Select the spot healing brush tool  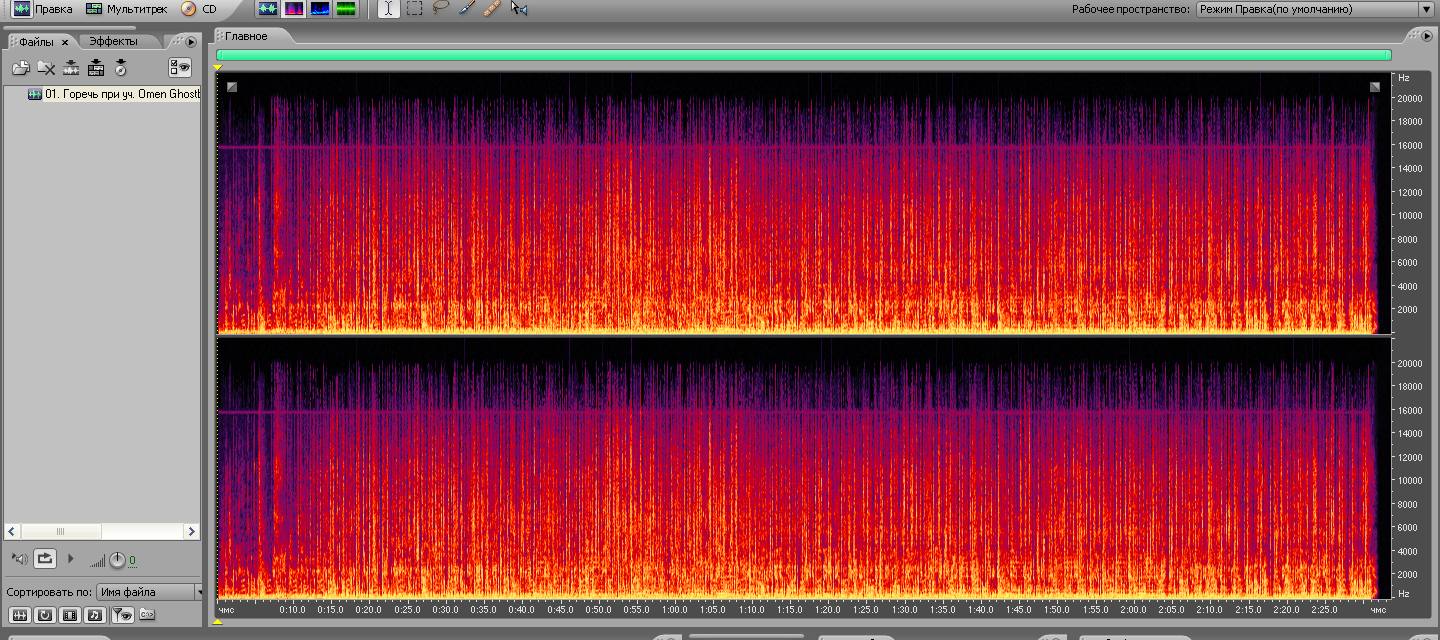491,9
